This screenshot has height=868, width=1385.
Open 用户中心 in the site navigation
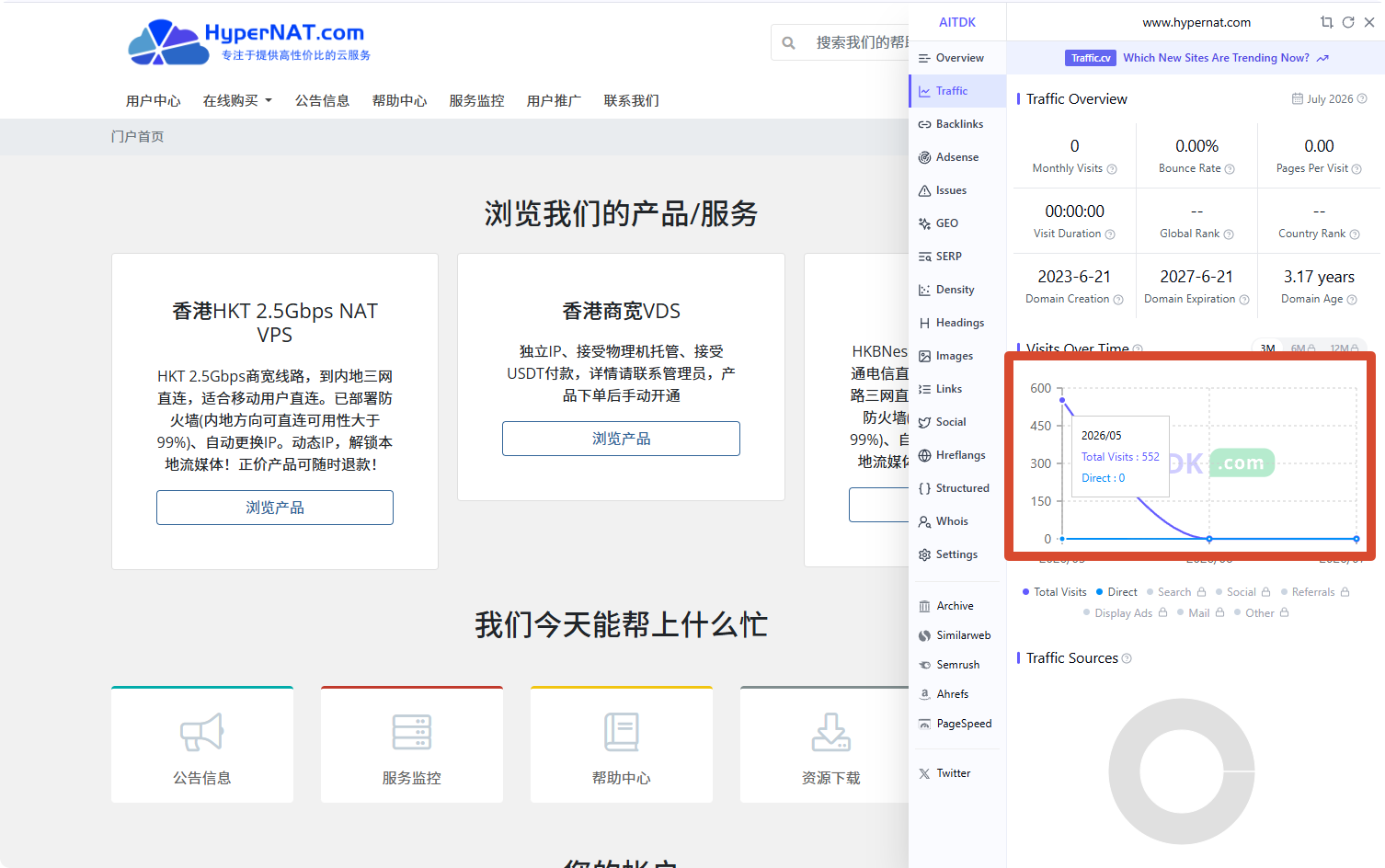(154, 100)
